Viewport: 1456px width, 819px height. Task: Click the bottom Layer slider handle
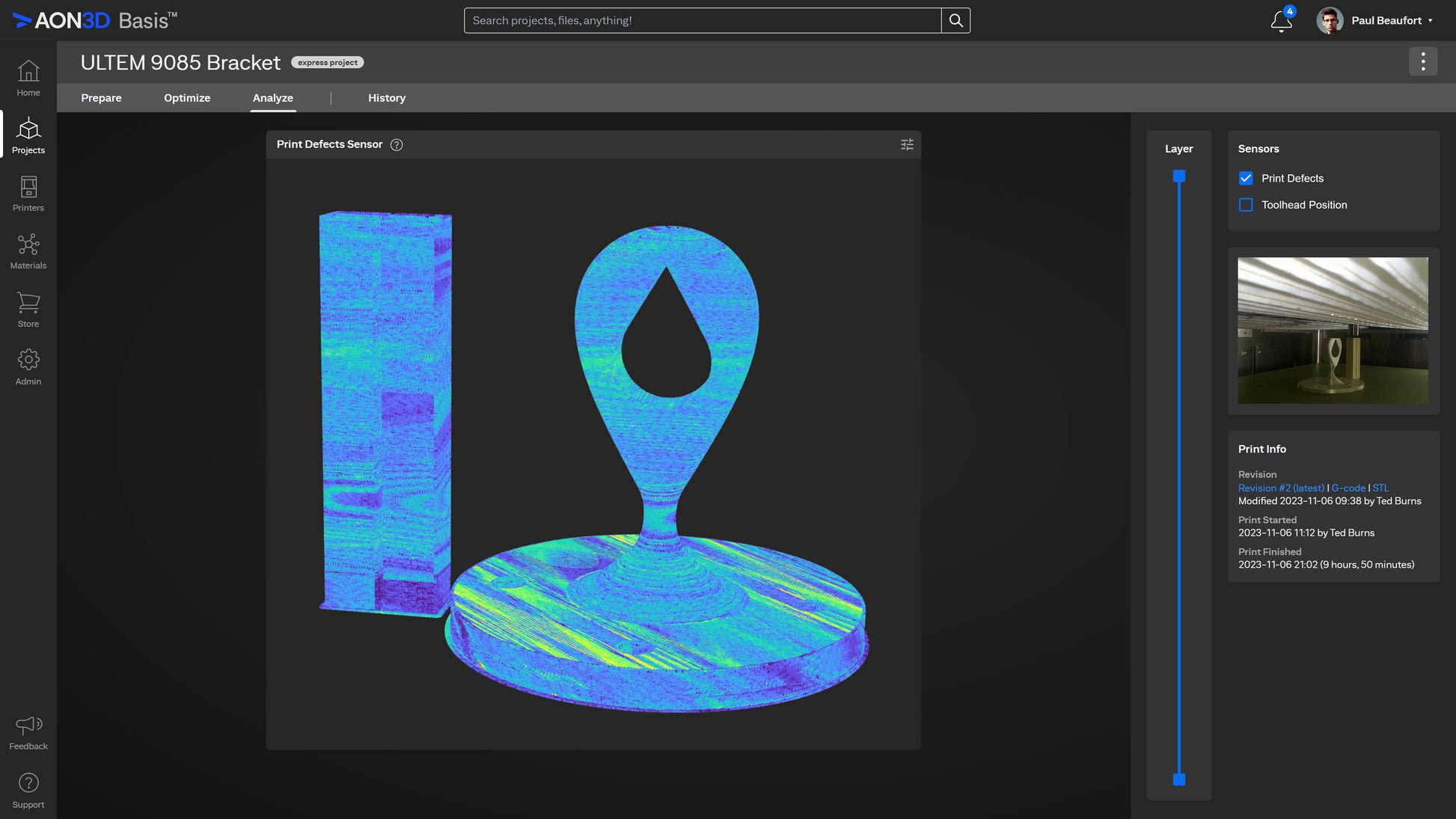[1179, 779]
